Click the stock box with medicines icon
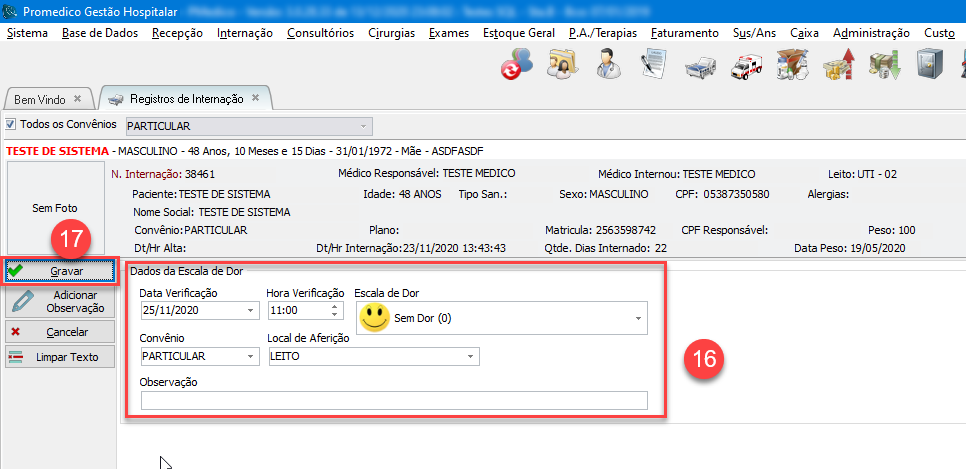Screen dimensions: 966x469 click(792, 66)
